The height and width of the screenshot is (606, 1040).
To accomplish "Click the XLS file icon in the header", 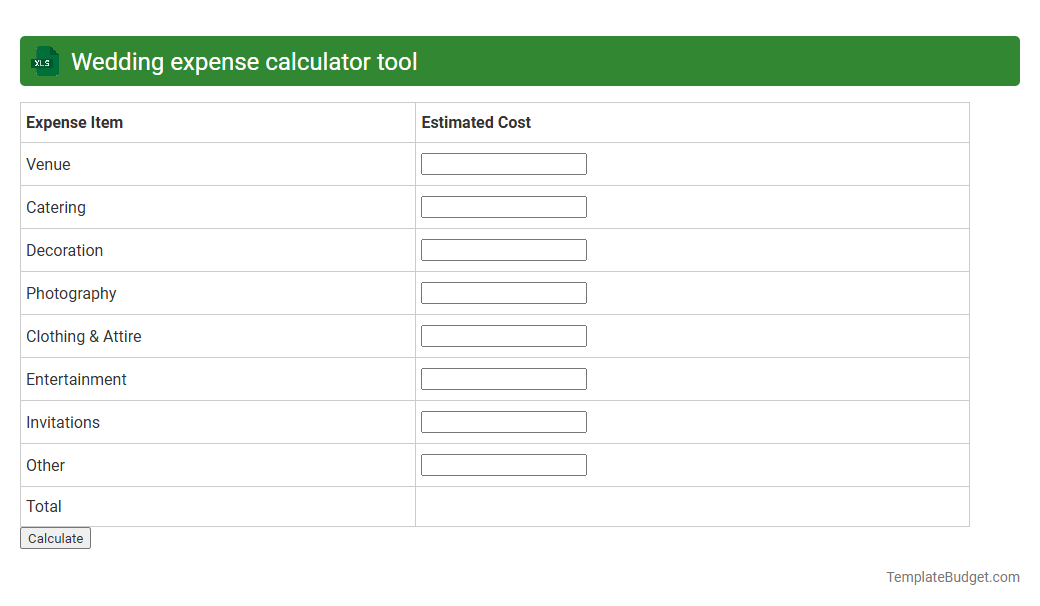I will pos(44,61).
